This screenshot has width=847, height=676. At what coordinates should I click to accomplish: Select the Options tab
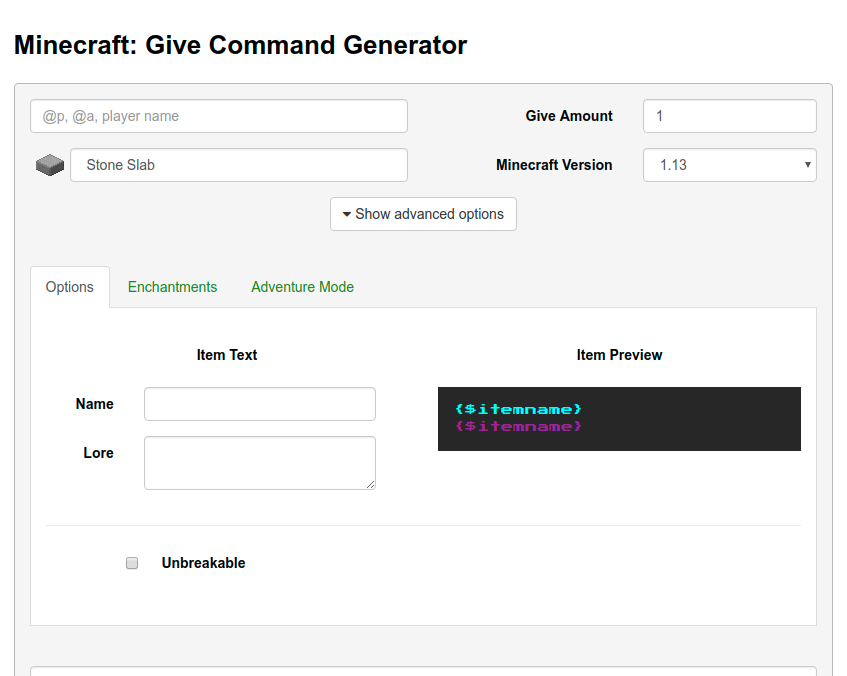coord(69,287)
